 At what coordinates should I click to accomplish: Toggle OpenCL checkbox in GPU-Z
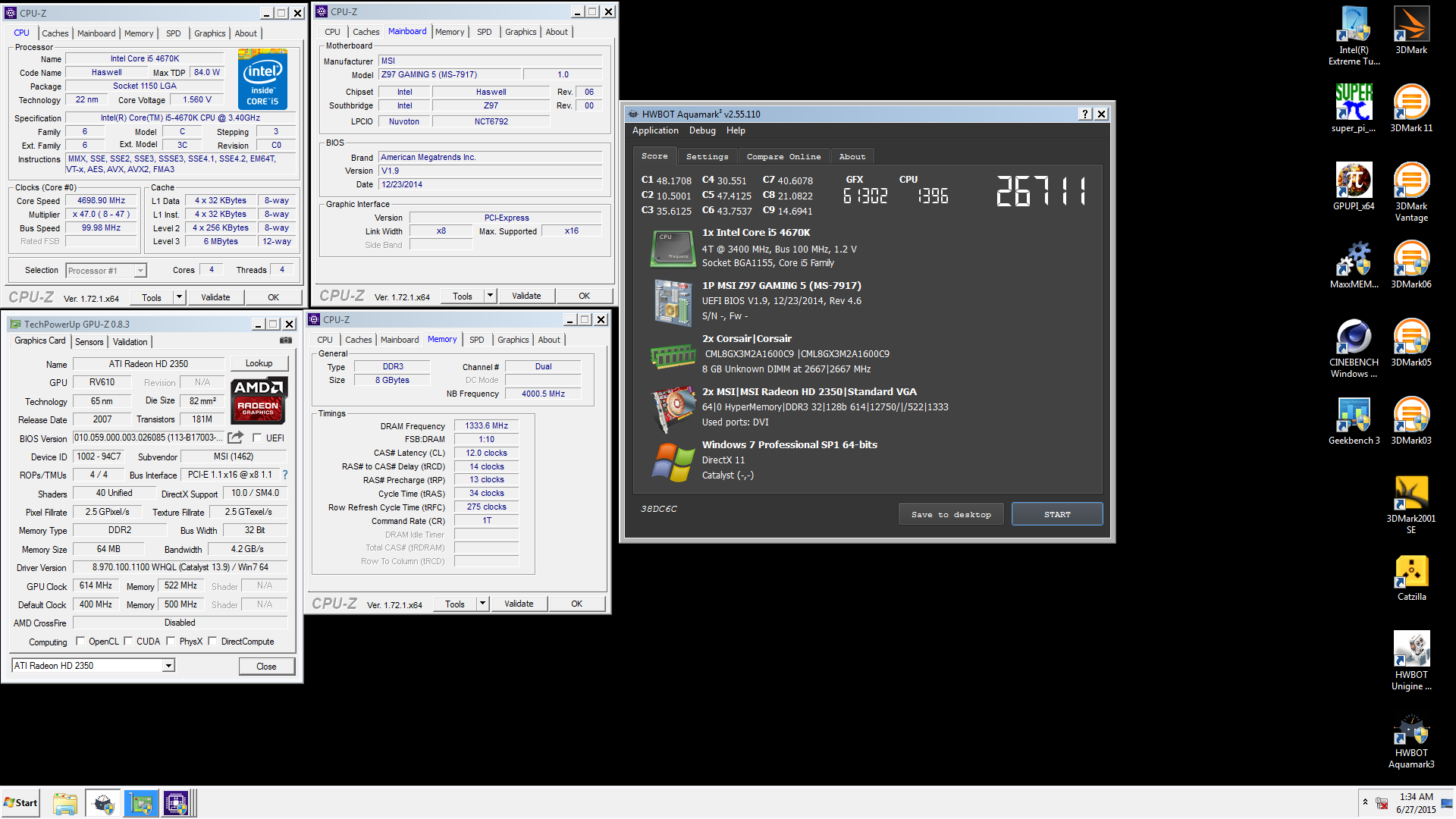80,641
